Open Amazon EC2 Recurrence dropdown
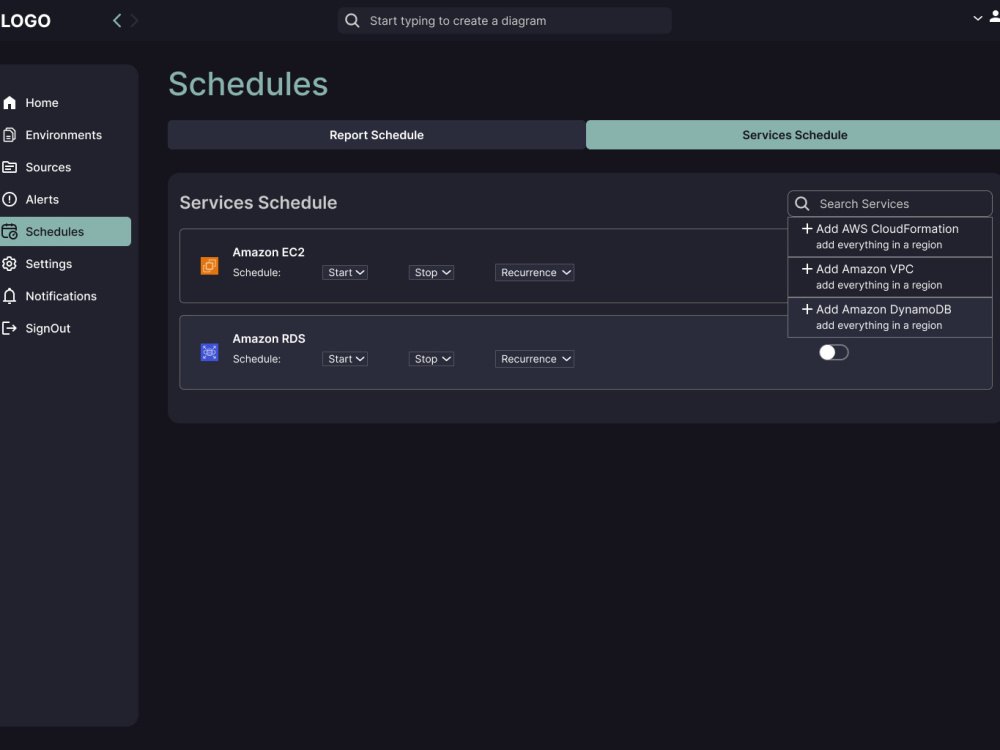This screenshot has width=1000, height=750. (x=534, y=272)
